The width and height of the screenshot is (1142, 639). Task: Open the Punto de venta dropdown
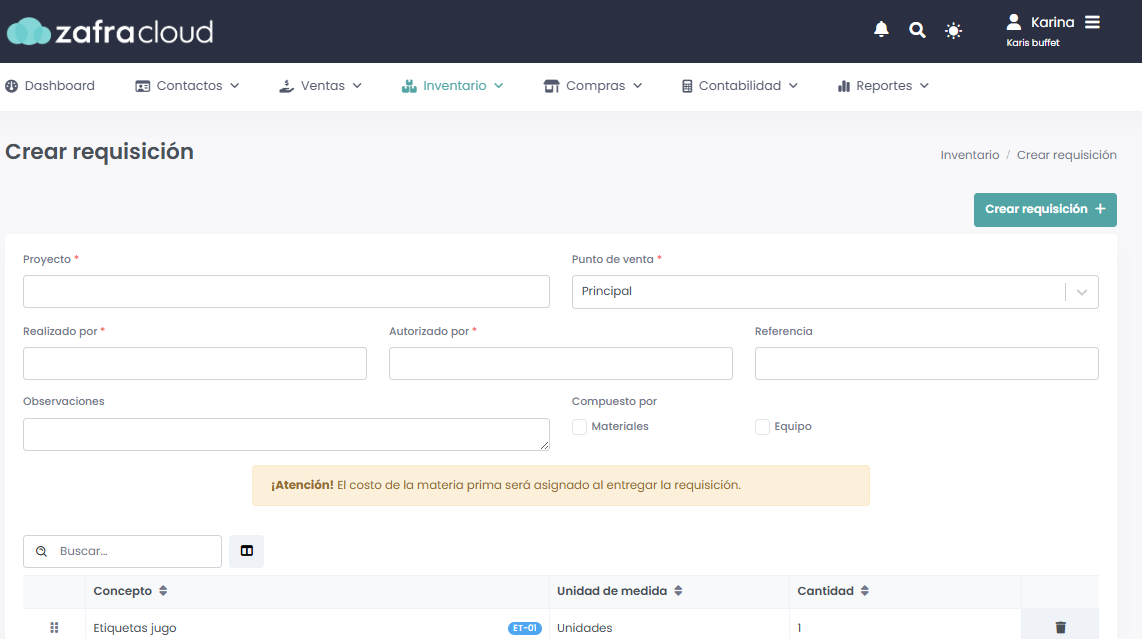tap(835, 291)
